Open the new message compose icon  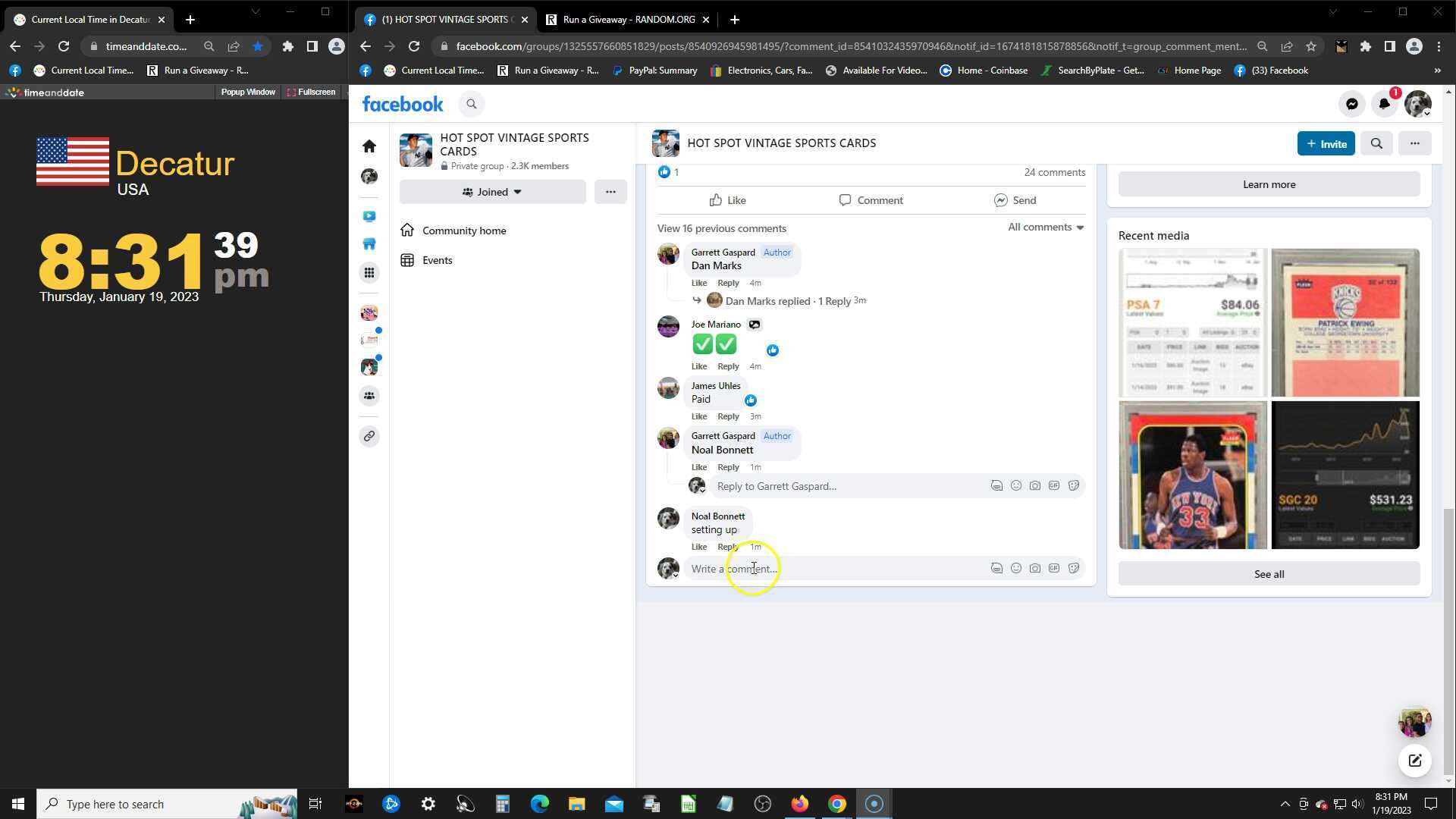(x=1414, y=761)
